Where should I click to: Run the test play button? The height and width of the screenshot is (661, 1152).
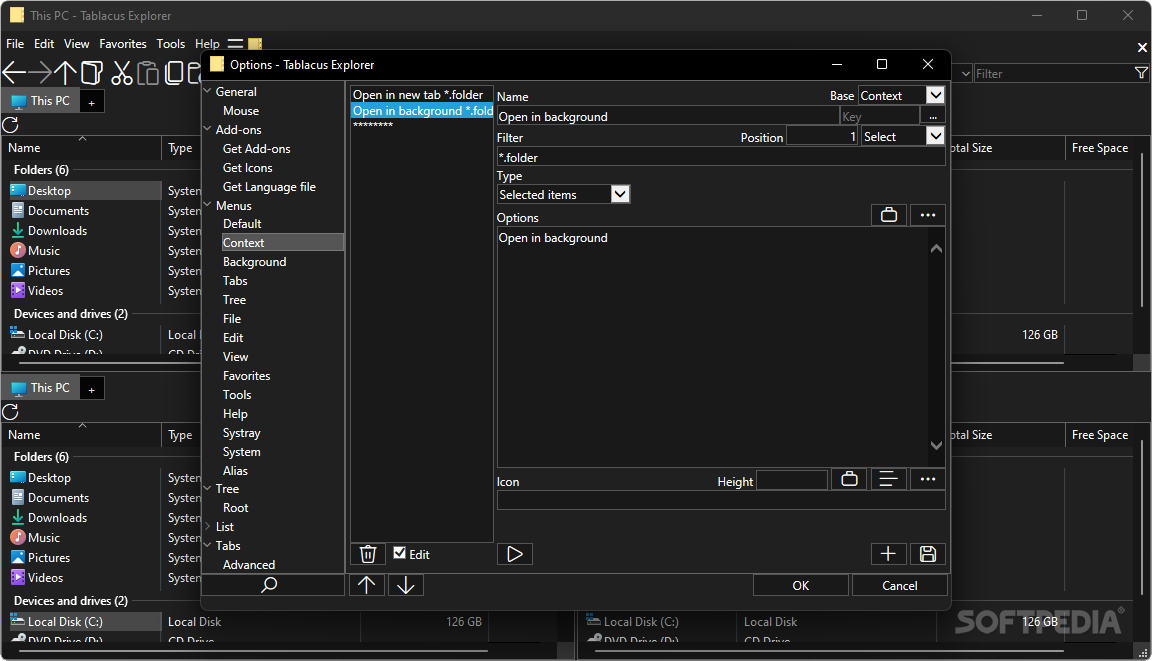[515, 554]
